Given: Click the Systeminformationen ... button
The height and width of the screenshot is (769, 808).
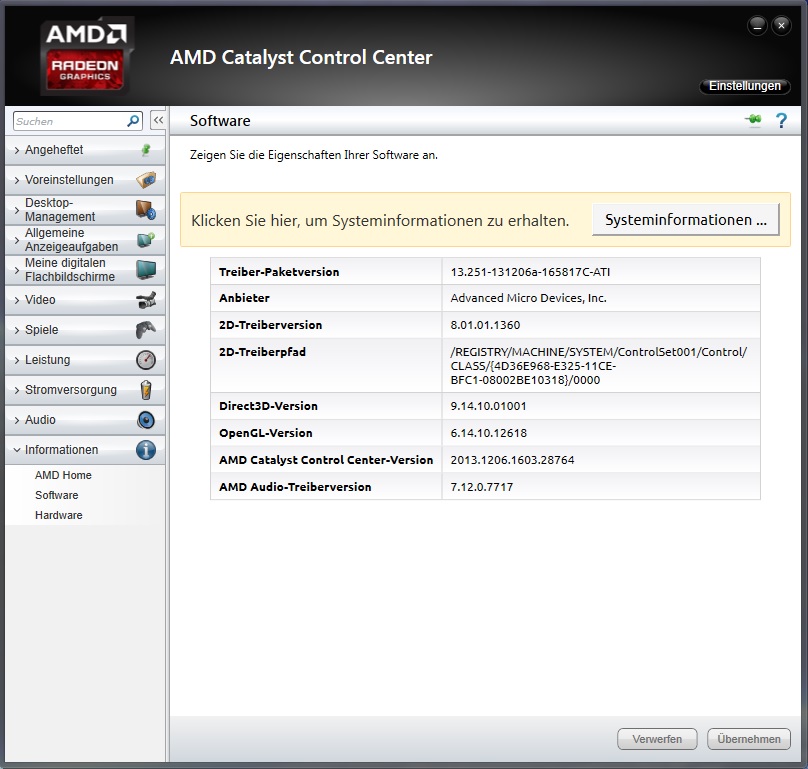Looking at the screenshot, I should point(685,220).
